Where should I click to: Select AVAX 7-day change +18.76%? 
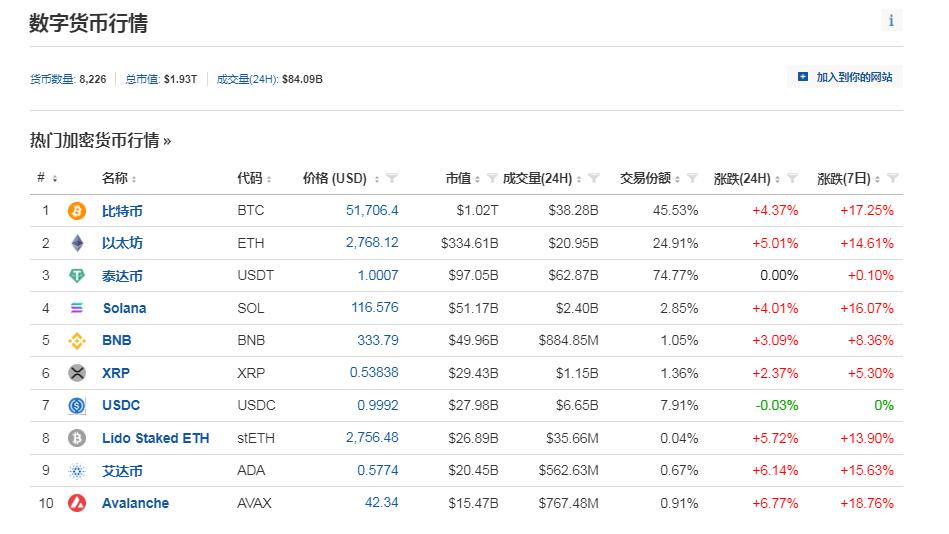click(867, 503)
